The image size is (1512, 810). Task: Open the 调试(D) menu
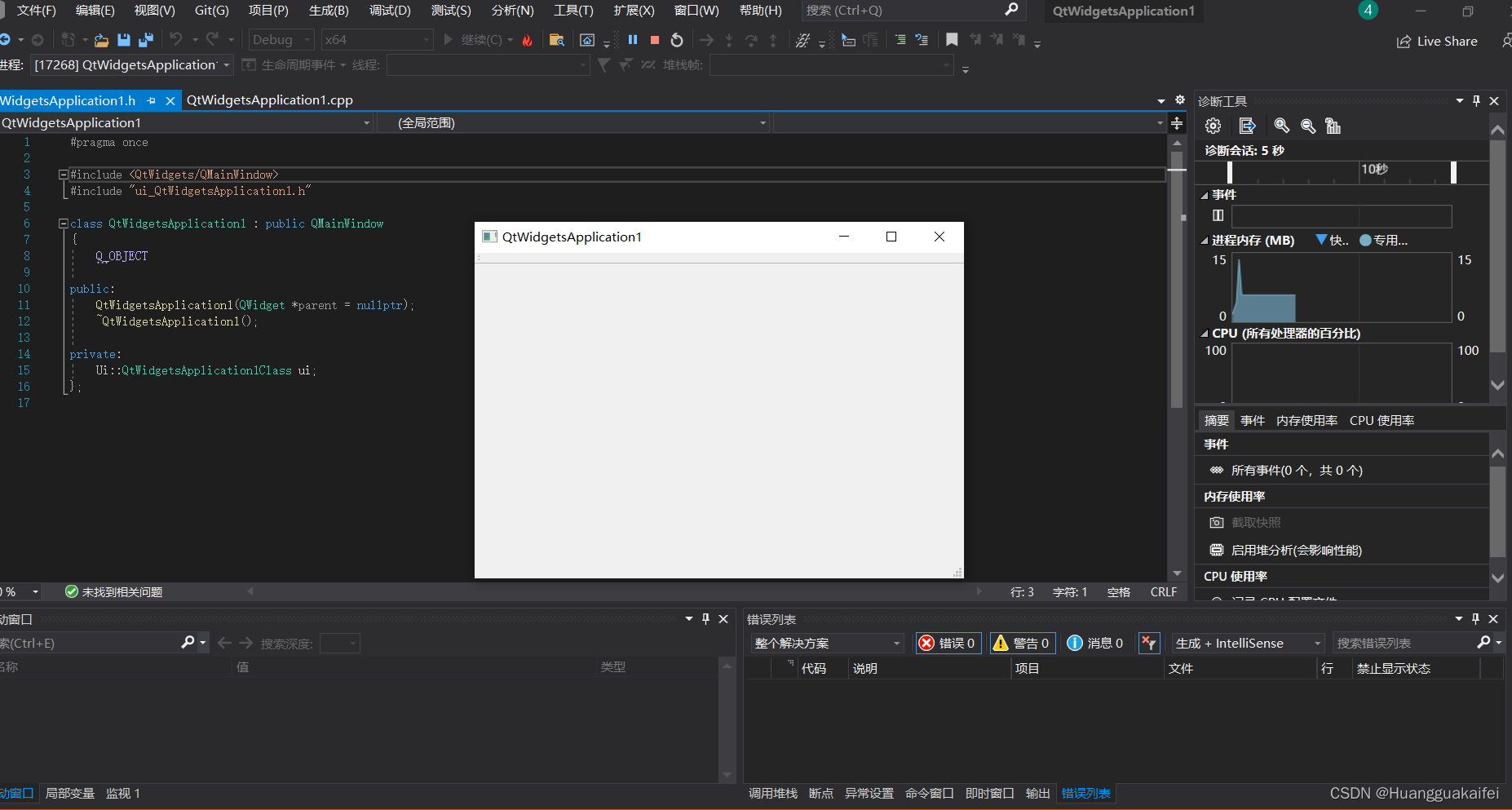(x=391, y=11)
